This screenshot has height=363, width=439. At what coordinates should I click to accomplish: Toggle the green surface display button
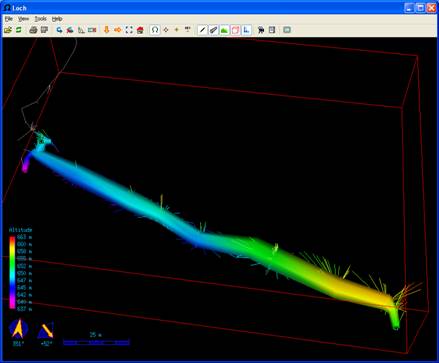[x=224, y=30]
